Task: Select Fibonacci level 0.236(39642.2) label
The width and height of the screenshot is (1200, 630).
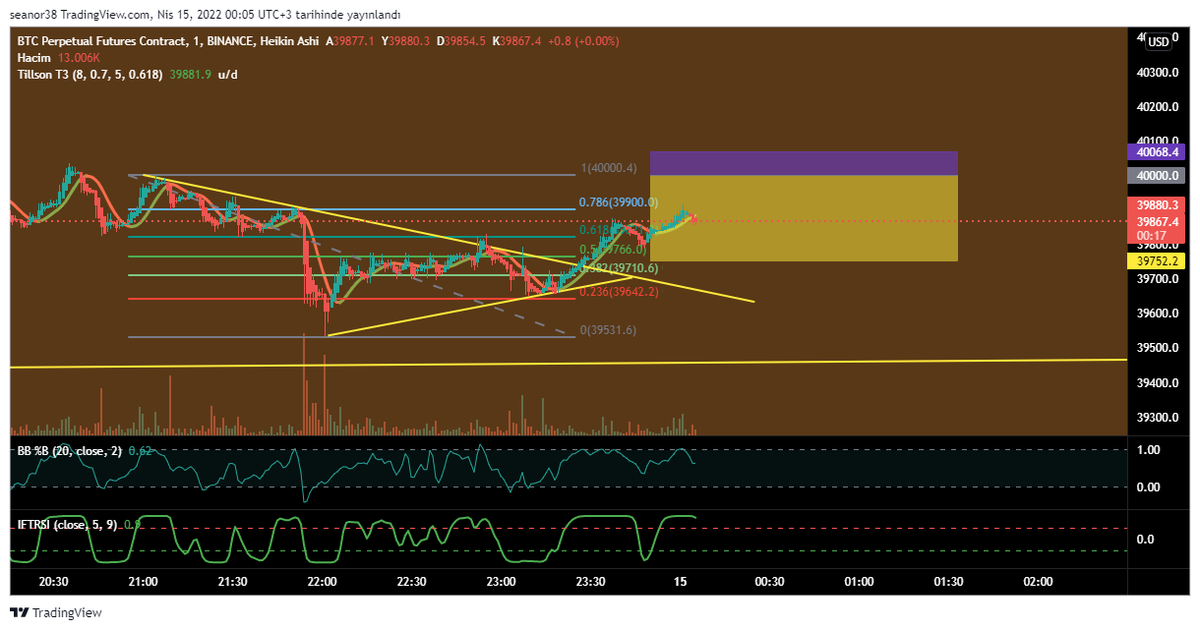Action: pyautogui.click(x=619, y=292)
